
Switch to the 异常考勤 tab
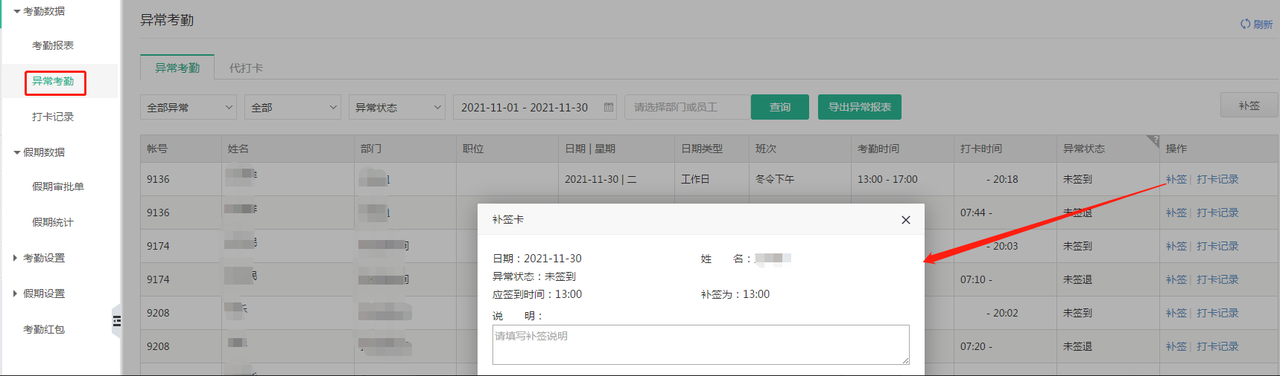click(177, 68)
